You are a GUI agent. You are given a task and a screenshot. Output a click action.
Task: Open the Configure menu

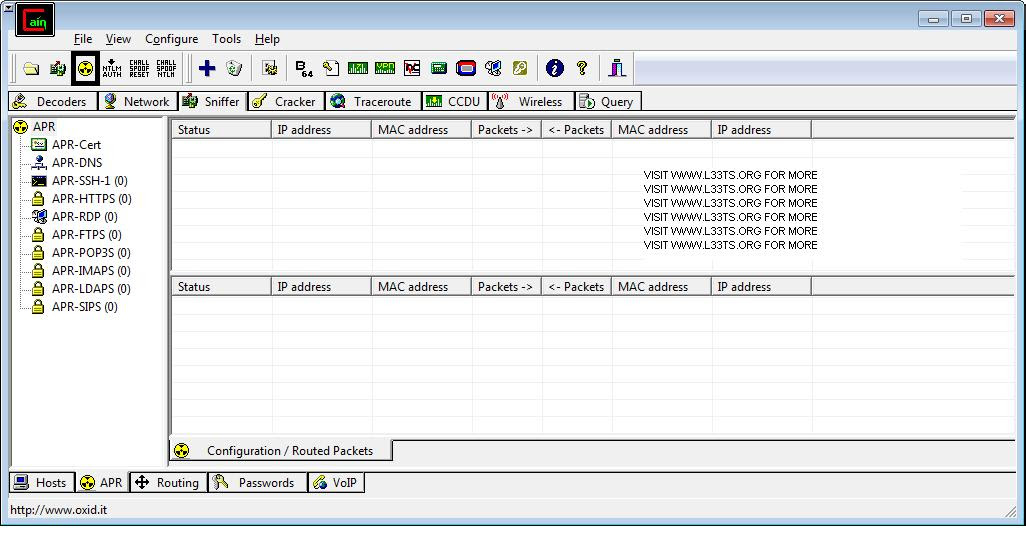click(x=171, y=39)
